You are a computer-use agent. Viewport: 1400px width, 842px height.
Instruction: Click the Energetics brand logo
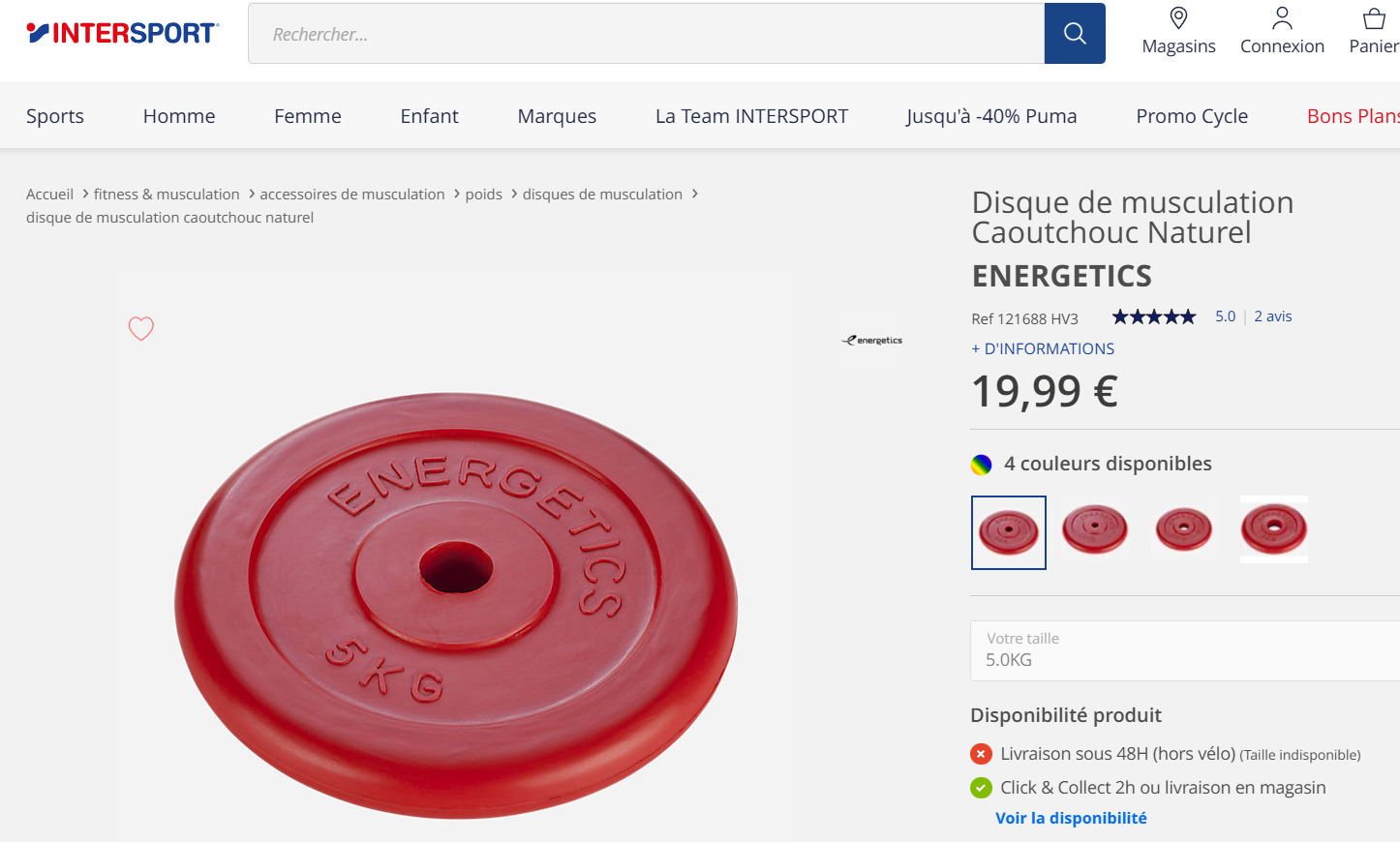(x=871, y=341)
